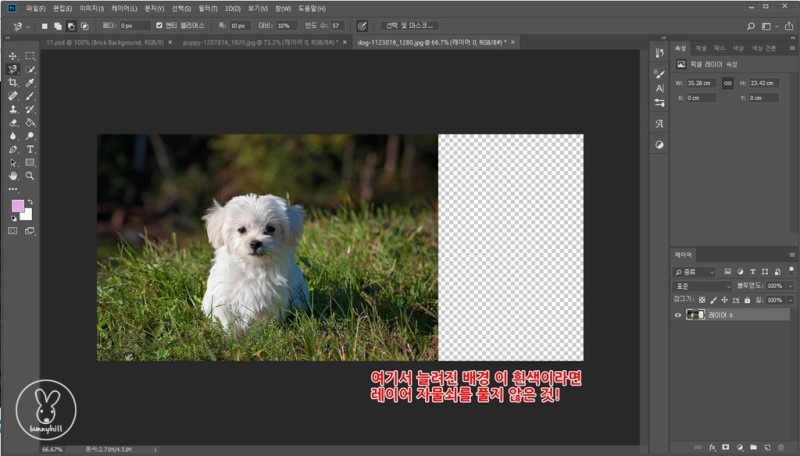The image size is (800, 456).
Task: Toggle width-height link in properties
Action: (728, 83)
